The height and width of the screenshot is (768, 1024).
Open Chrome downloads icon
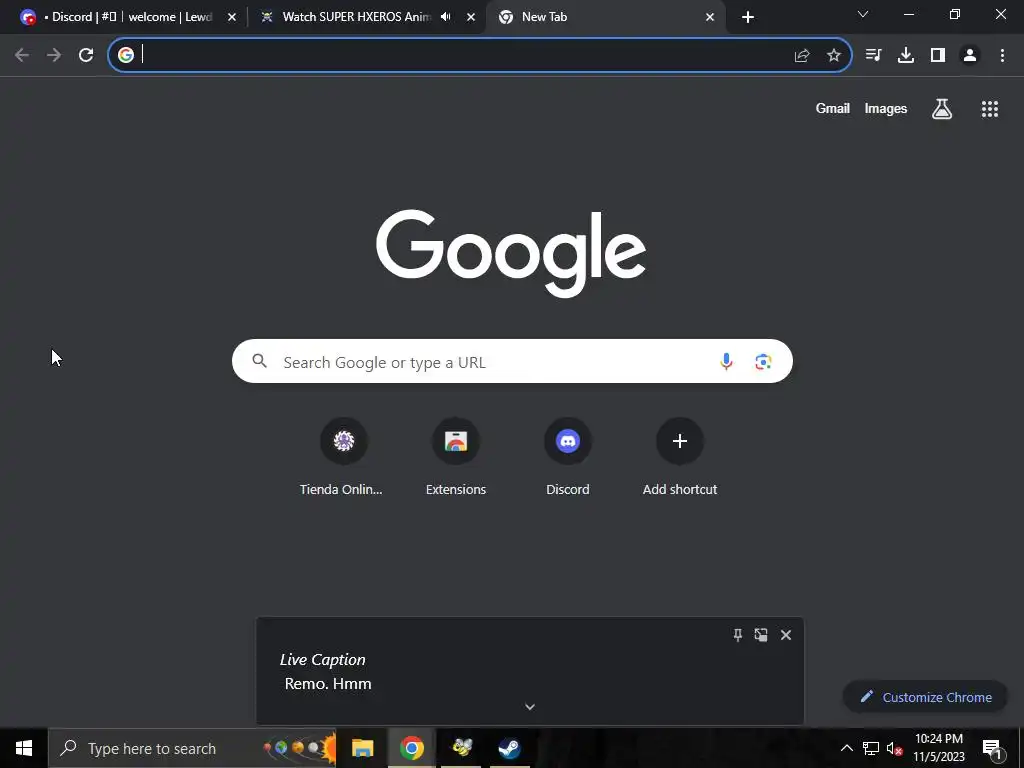click(x=906, y=55)
